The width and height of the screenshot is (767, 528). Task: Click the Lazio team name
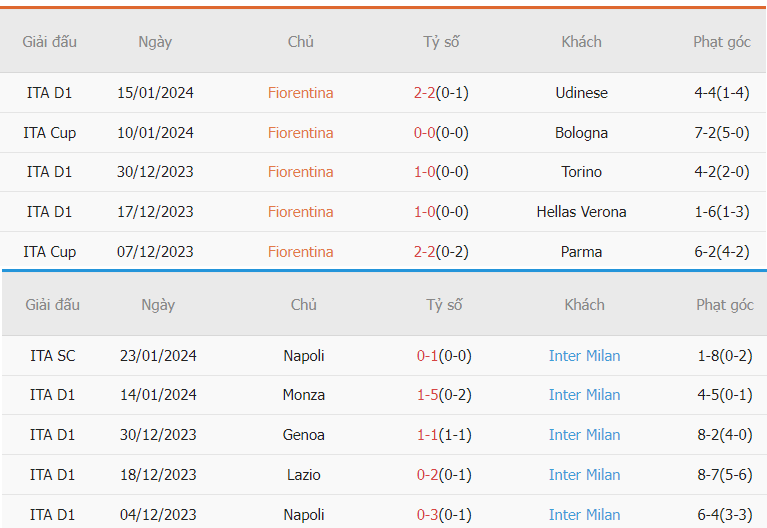304,475
